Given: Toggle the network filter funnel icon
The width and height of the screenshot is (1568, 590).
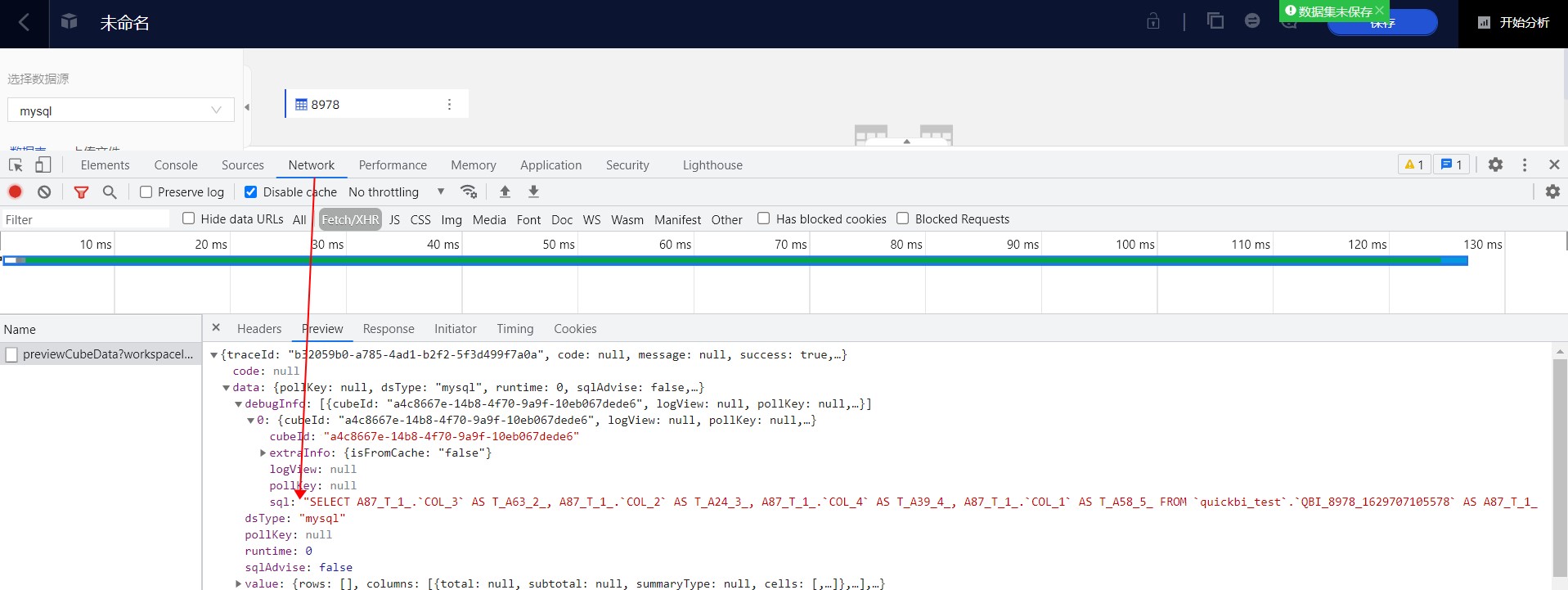Looking at the screenshot, I should coord(81,191).
